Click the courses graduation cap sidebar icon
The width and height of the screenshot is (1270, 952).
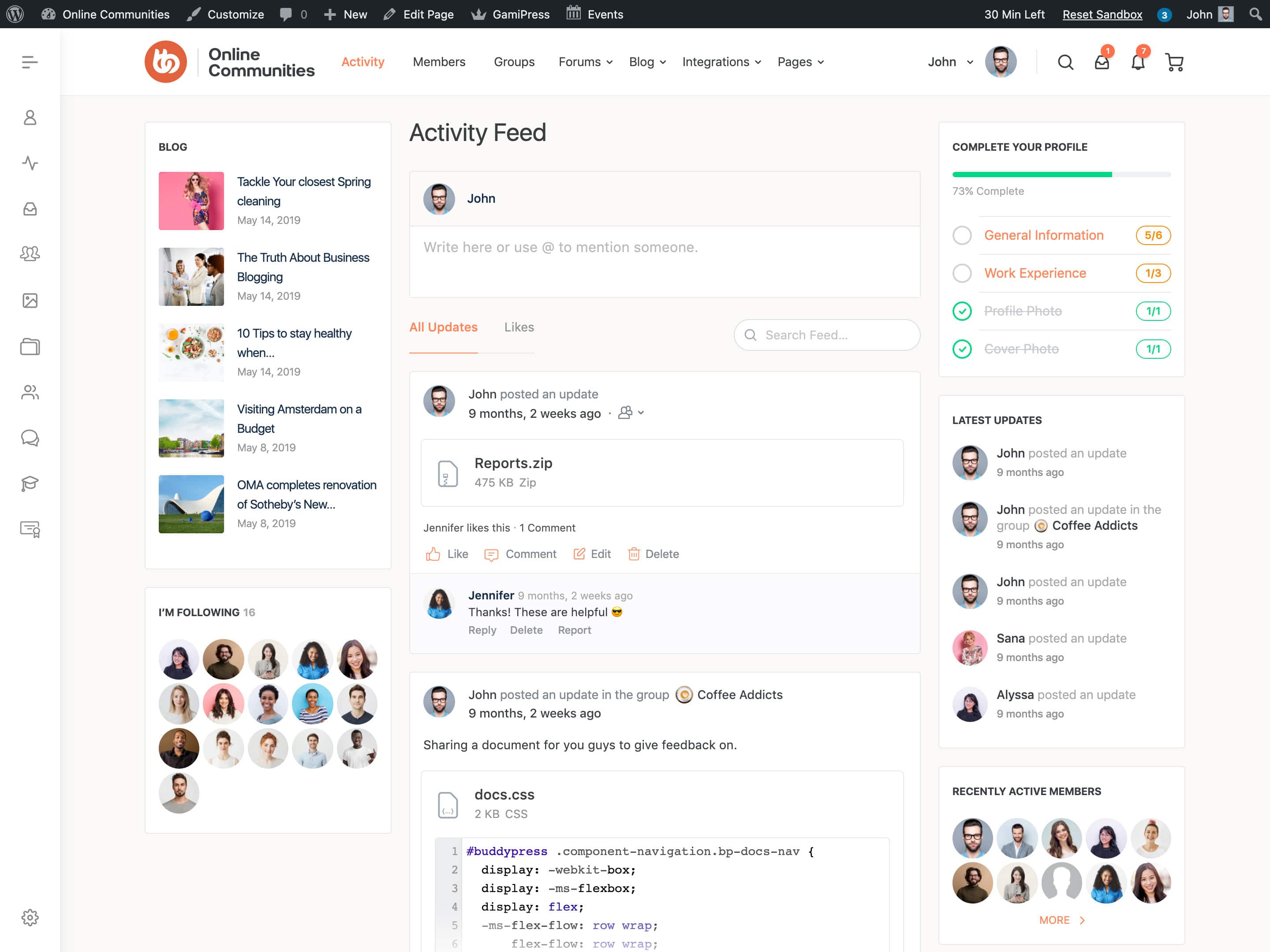pyautogui.click(x=30, y=484)
